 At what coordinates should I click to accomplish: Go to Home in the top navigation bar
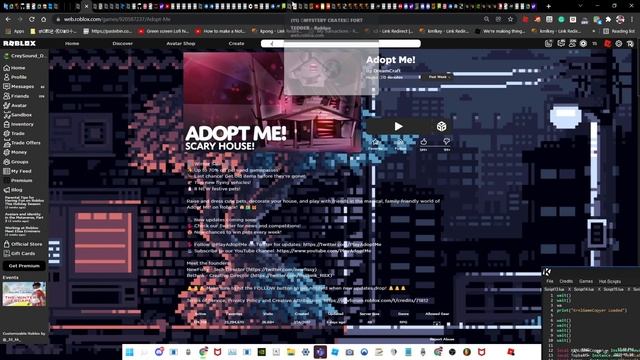[72, 43]
